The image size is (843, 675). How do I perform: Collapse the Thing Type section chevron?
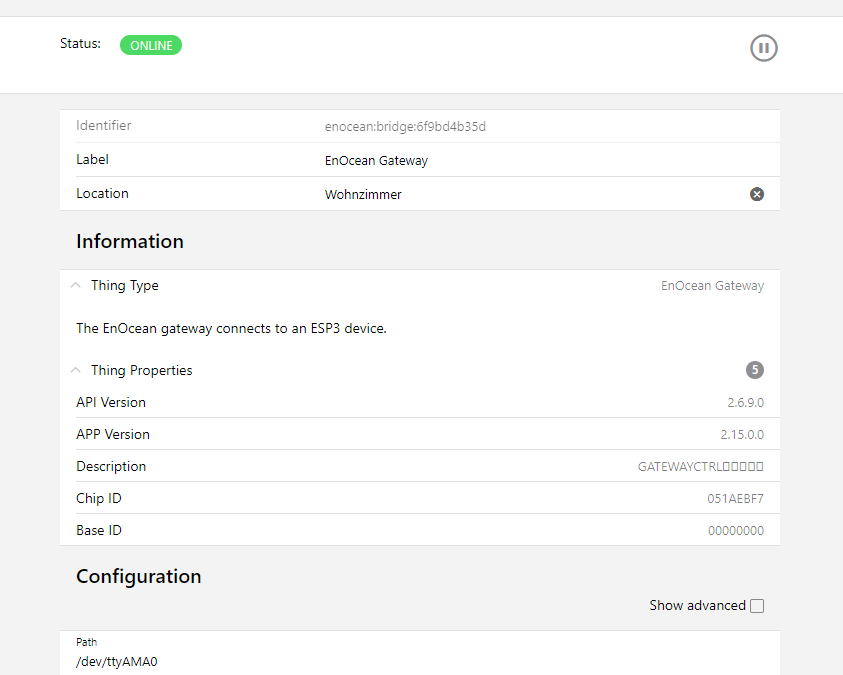(76, 286)
